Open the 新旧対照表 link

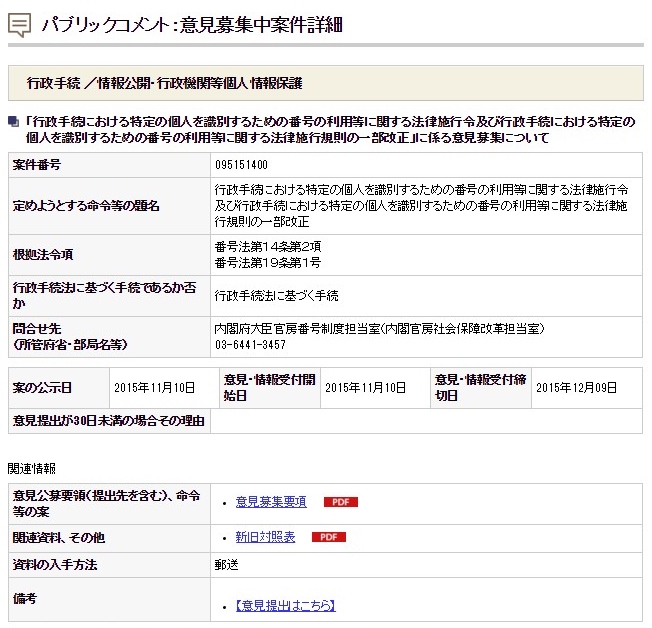[x=265, y=537]
